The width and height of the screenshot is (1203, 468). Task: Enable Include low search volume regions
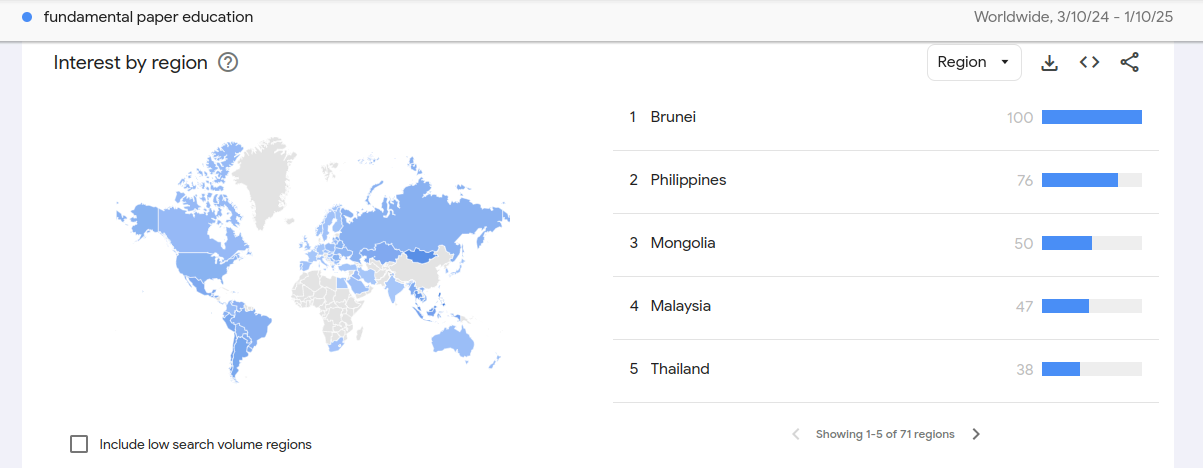tap(79, 444)
